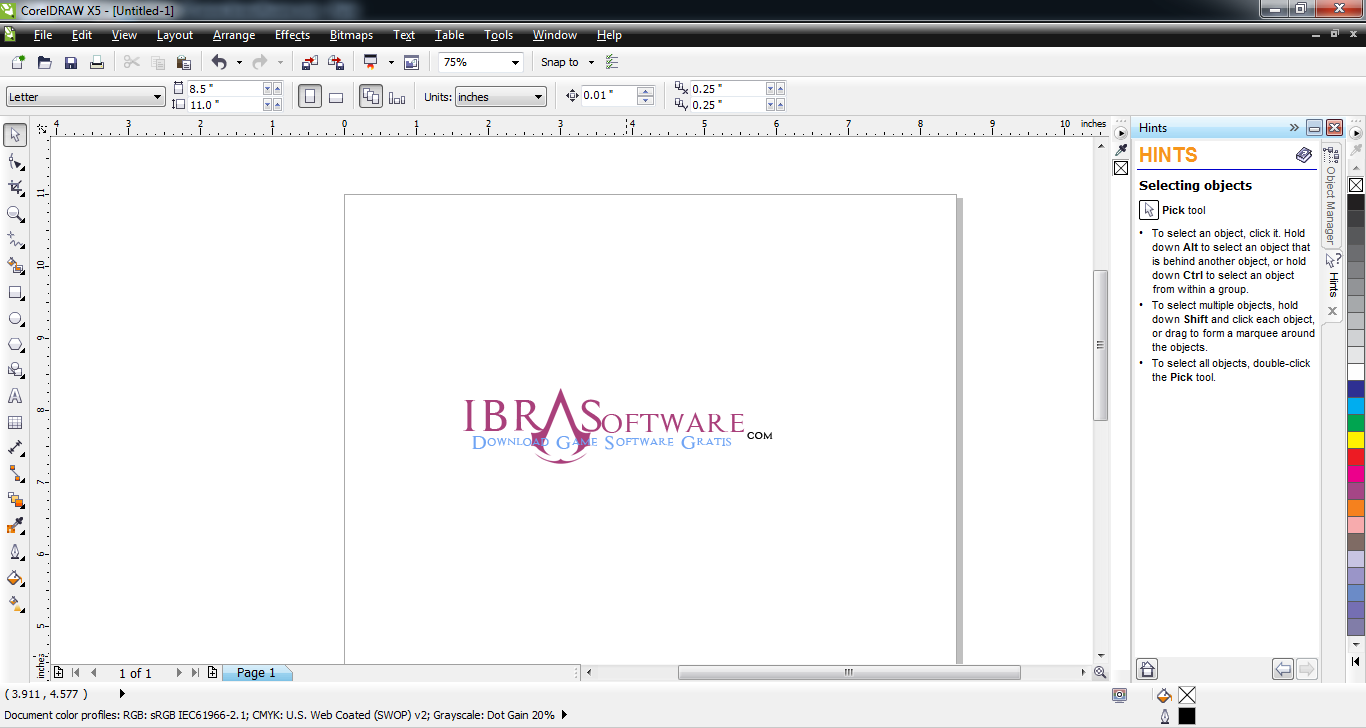
Task: Select the Connector tool
Action: pos(15,474)
